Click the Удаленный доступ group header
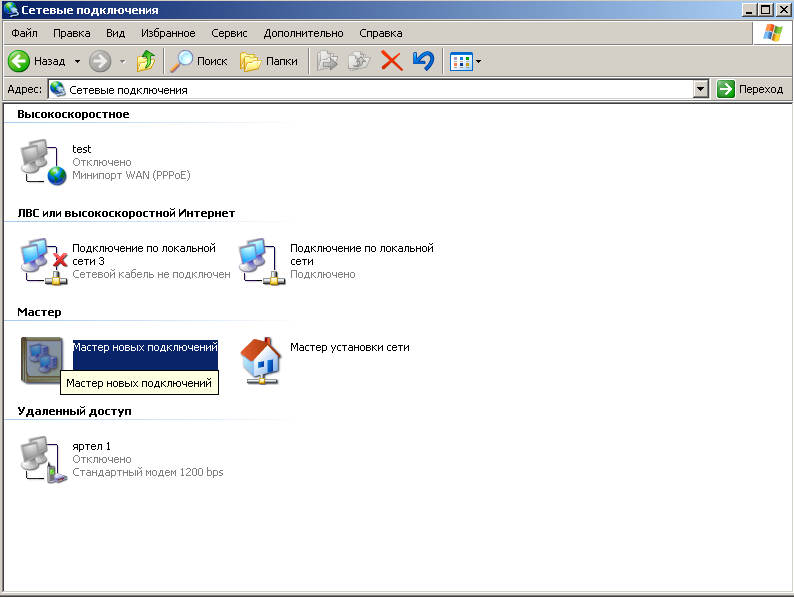Image resolution: width=794 pixels, height=598 pixels. click(x=74, y=411)
